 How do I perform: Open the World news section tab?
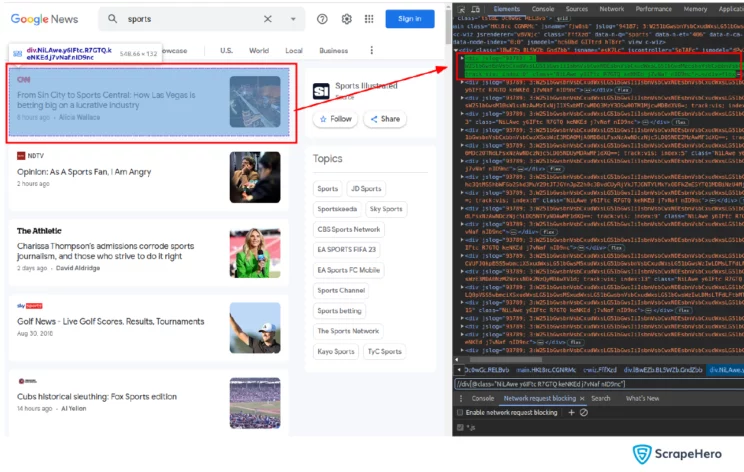coord(259,50)
